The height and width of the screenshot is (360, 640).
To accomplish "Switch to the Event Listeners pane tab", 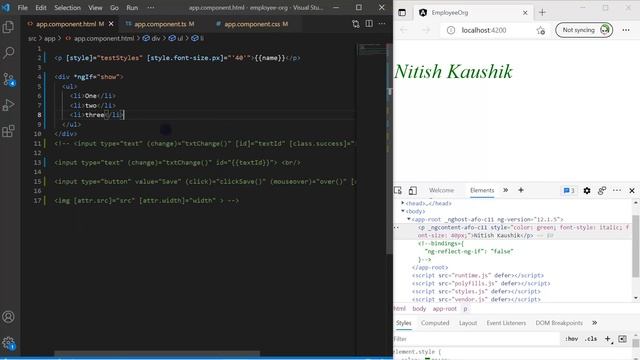I will point(506,323).
